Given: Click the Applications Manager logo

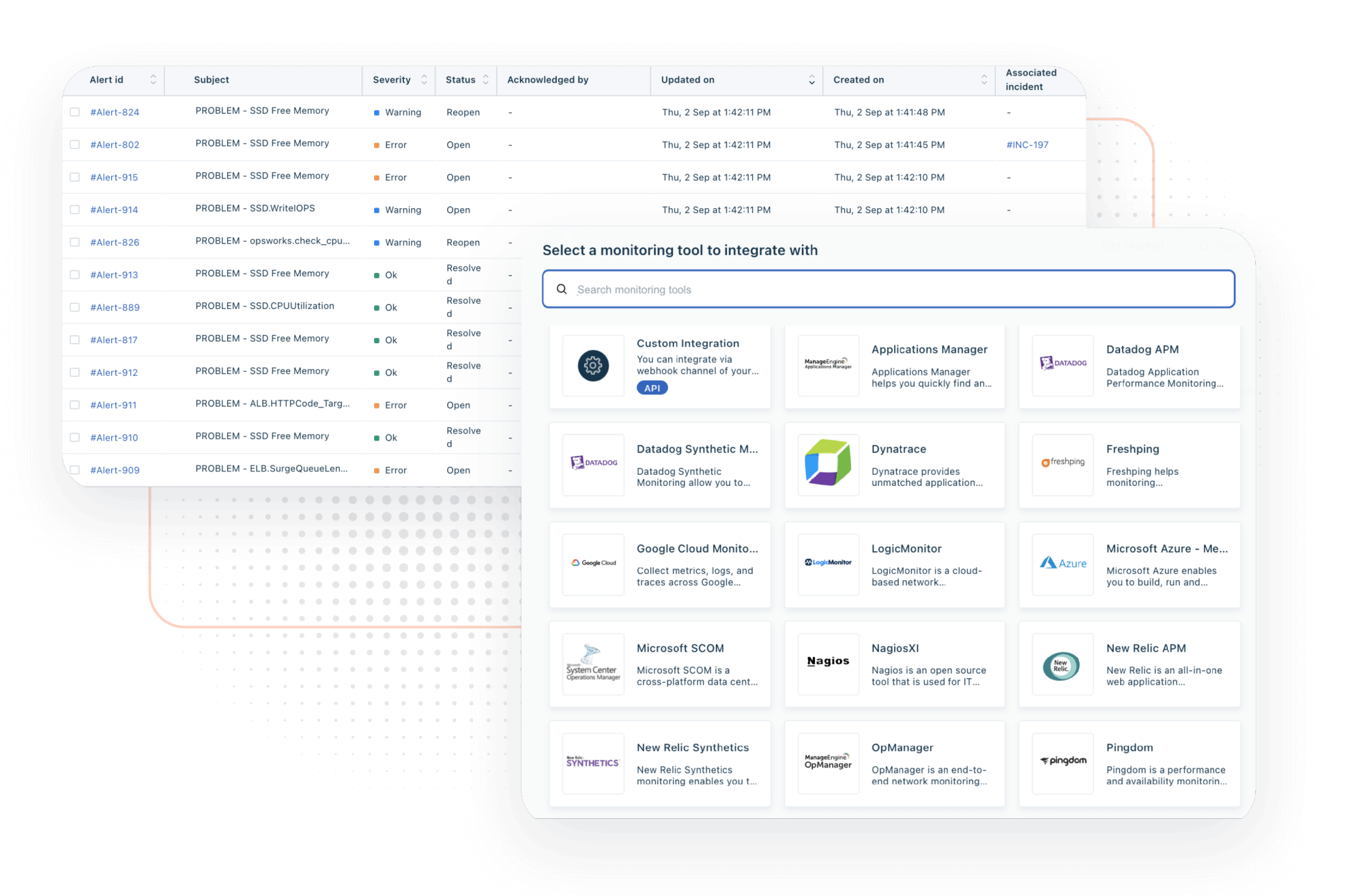Looking at the screenshot, I should (x=828, y=364).
